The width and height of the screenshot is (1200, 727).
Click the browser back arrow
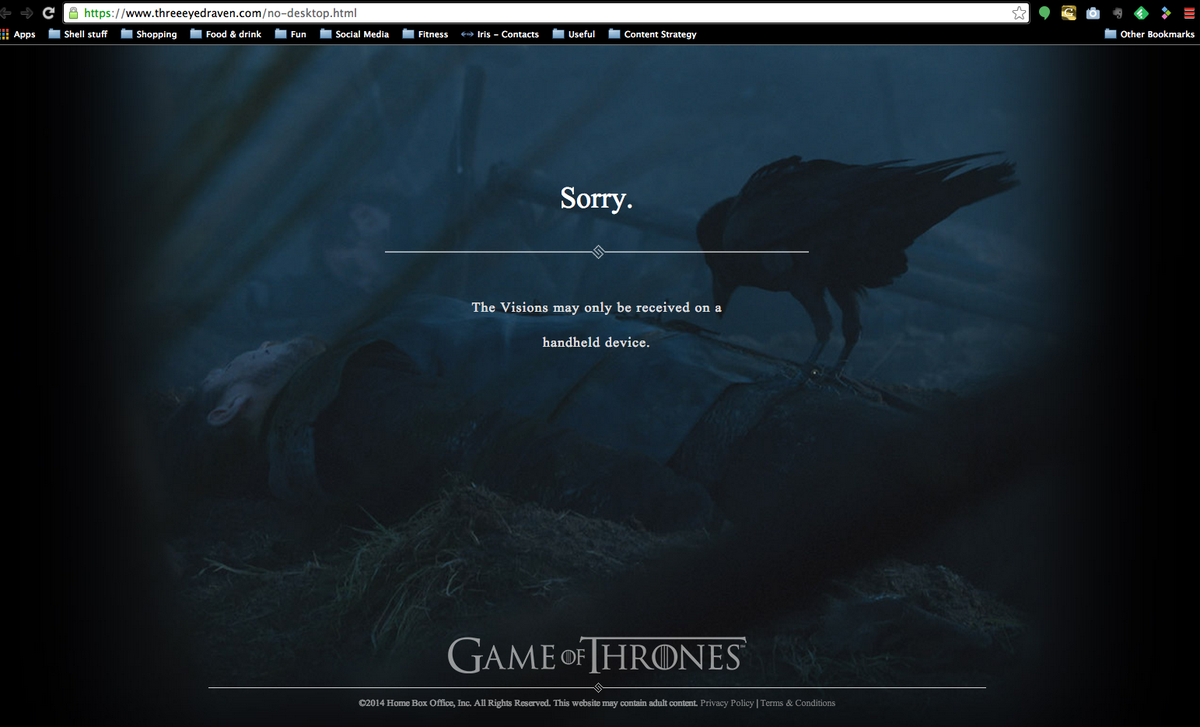tap(5, 13)
